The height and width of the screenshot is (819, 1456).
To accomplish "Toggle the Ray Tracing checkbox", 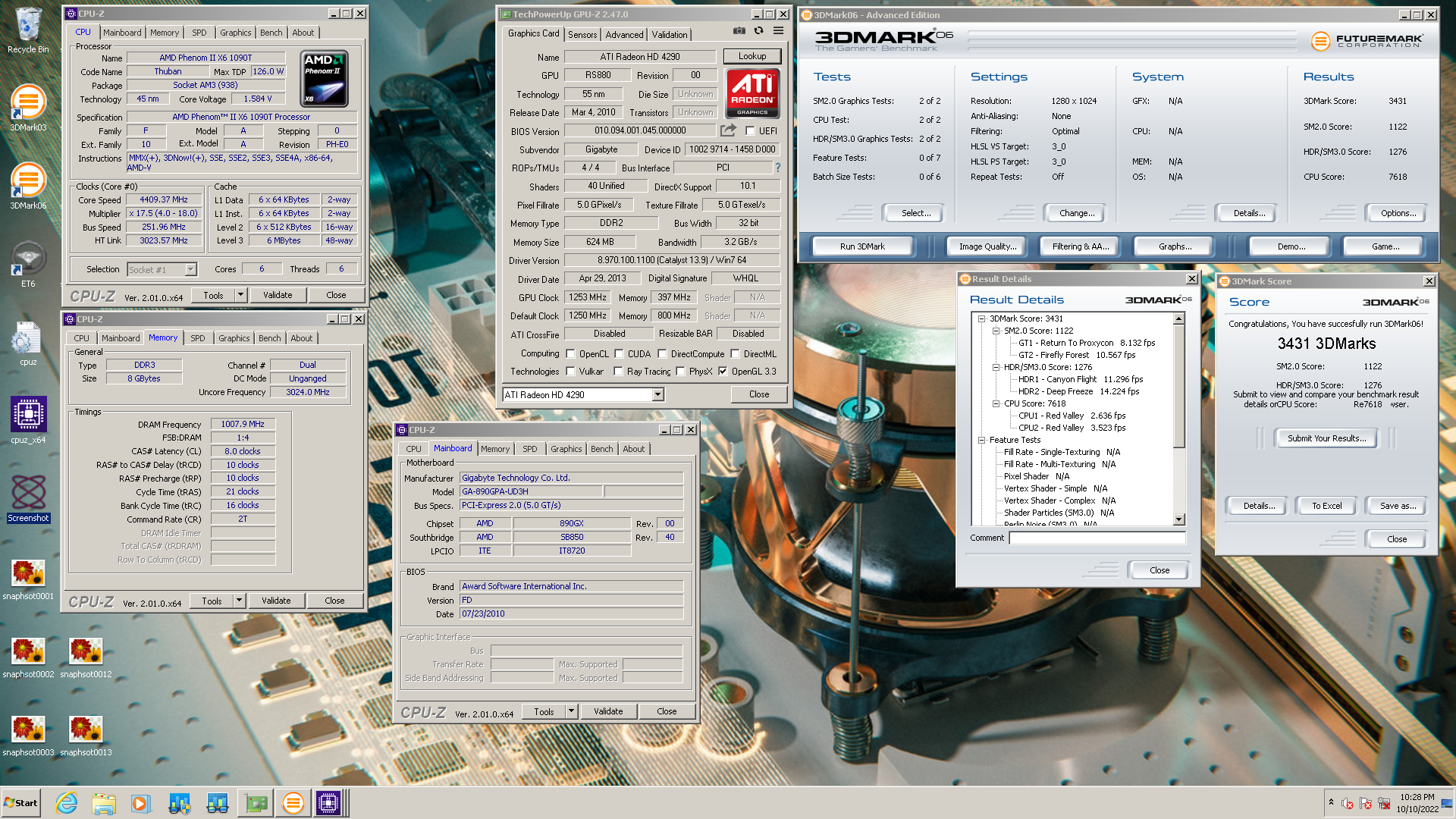I will [618, 372].
